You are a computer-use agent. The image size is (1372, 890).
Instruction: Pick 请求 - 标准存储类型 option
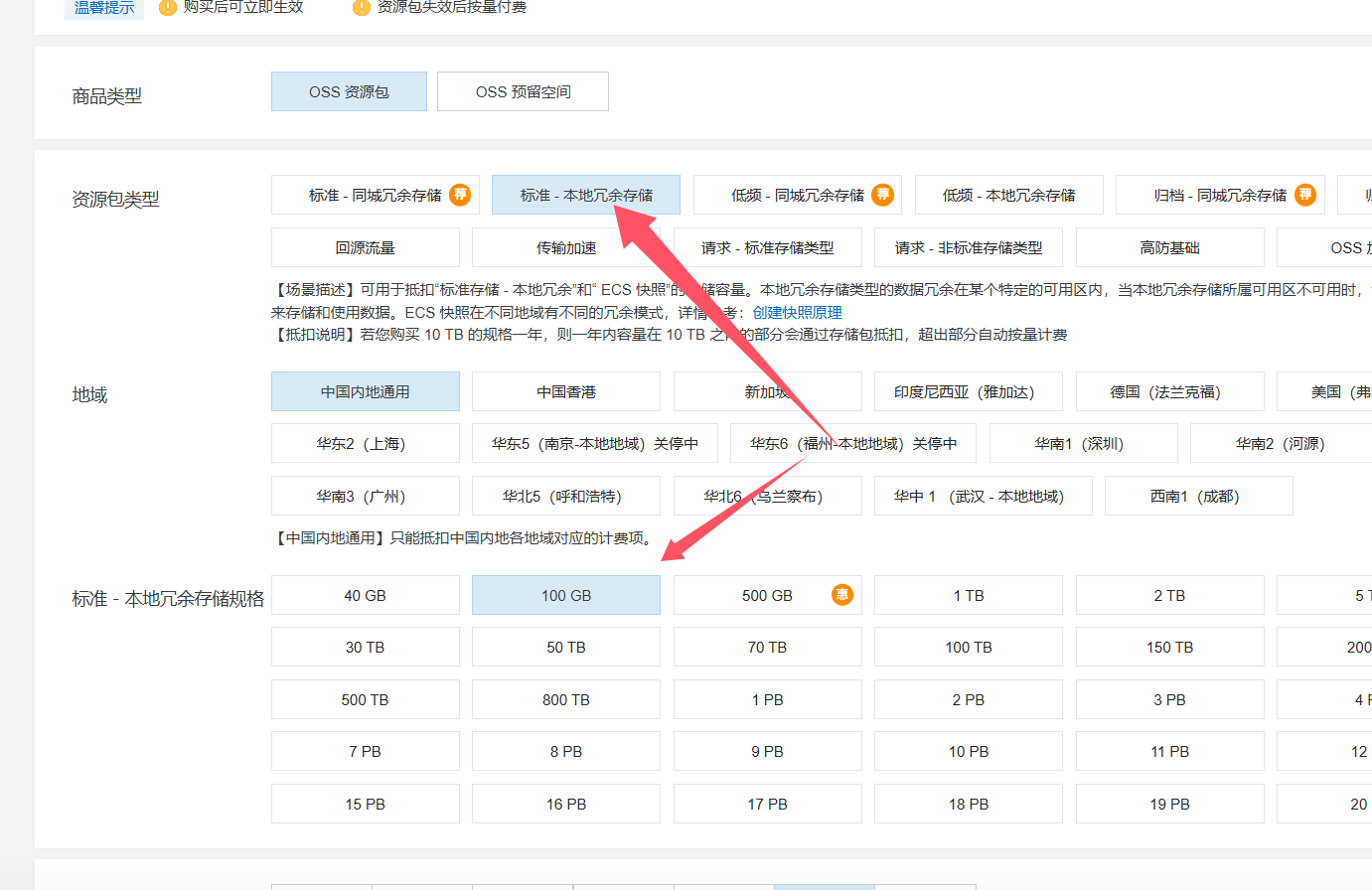pyautogui.click(x=768, y=247)
